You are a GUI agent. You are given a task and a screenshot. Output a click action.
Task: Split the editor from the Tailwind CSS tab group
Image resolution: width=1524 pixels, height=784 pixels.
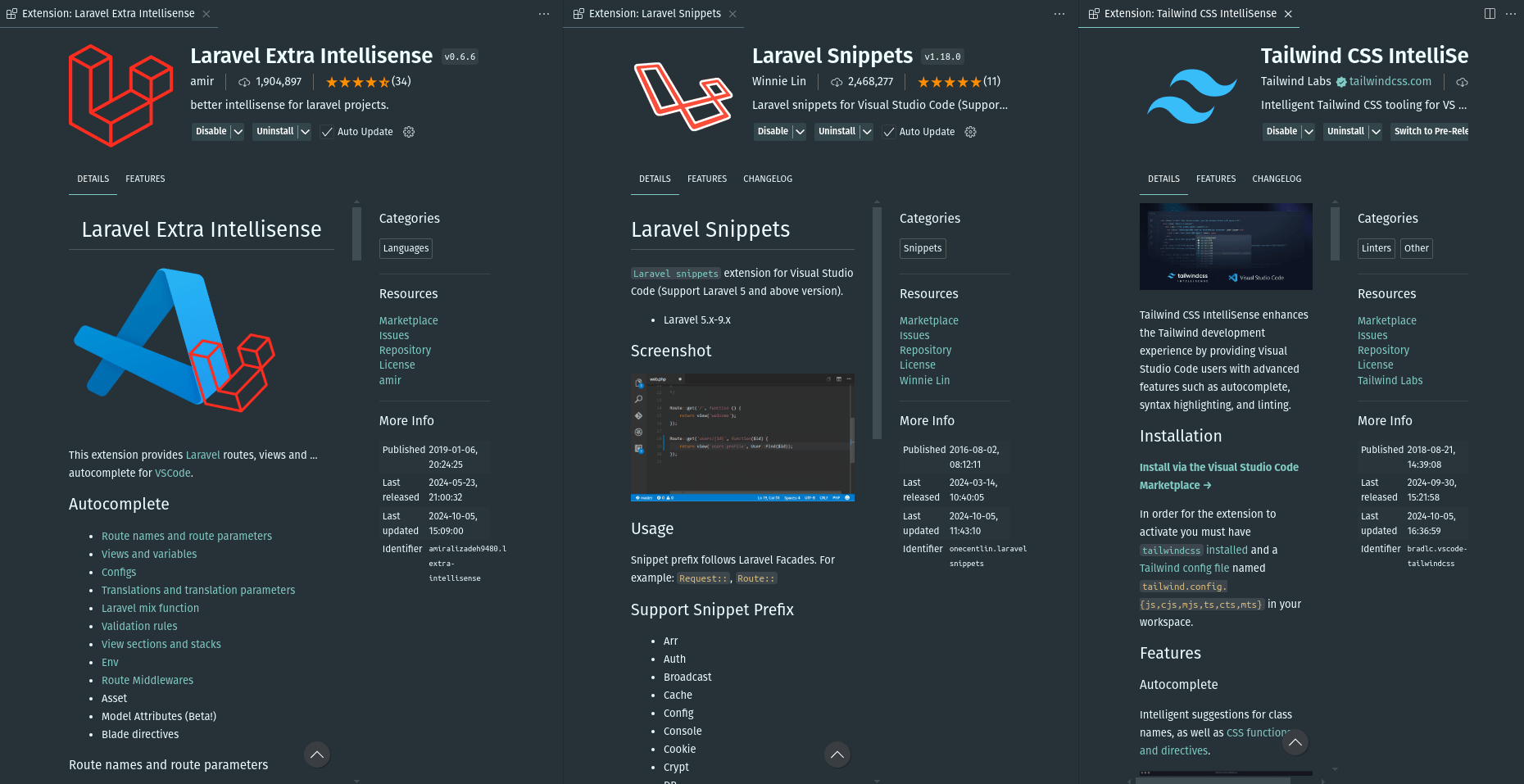pos(1490,14)
